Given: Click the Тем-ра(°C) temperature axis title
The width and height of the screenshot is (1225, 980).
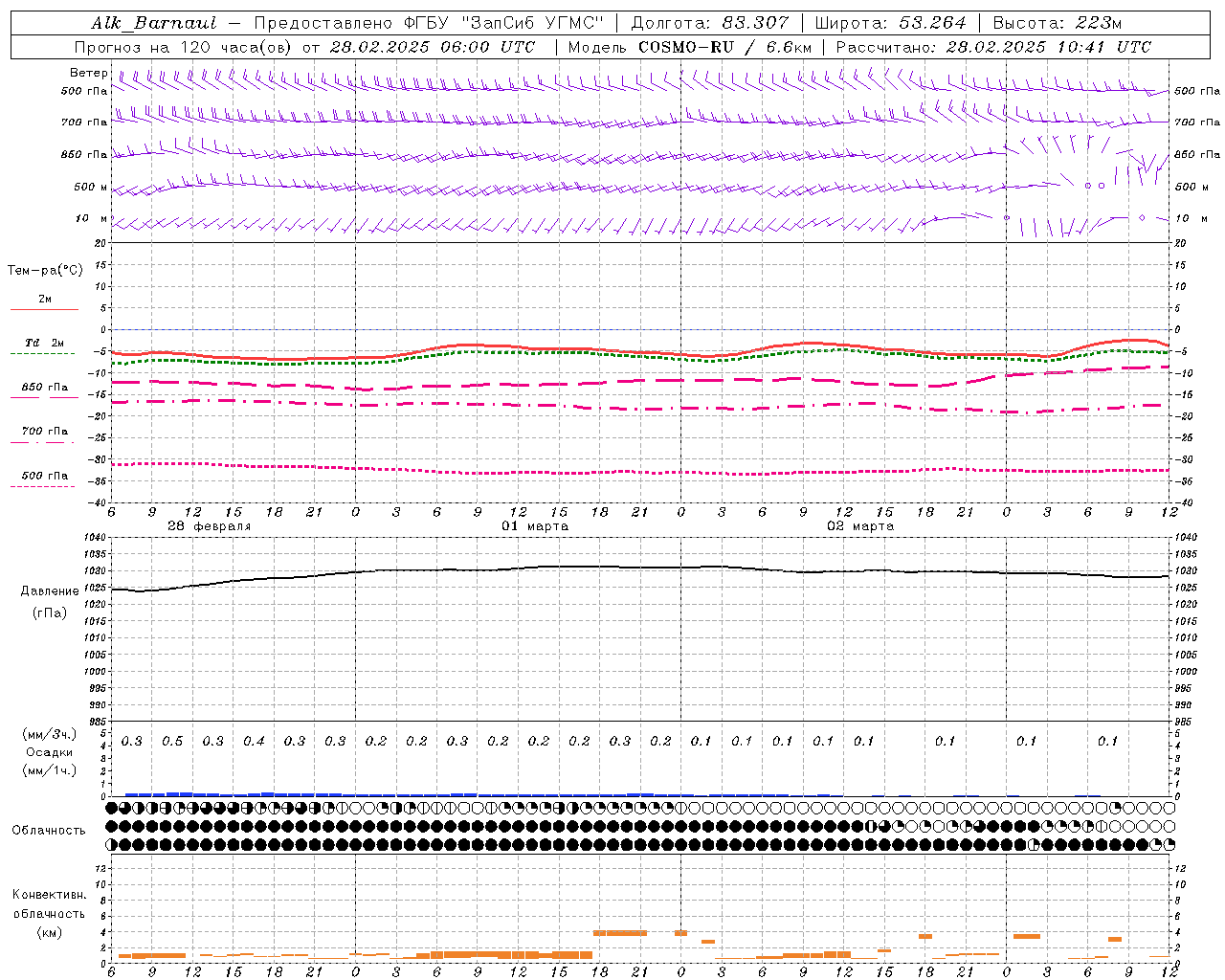Looking at the screenshot, I should tap(45, 270).
